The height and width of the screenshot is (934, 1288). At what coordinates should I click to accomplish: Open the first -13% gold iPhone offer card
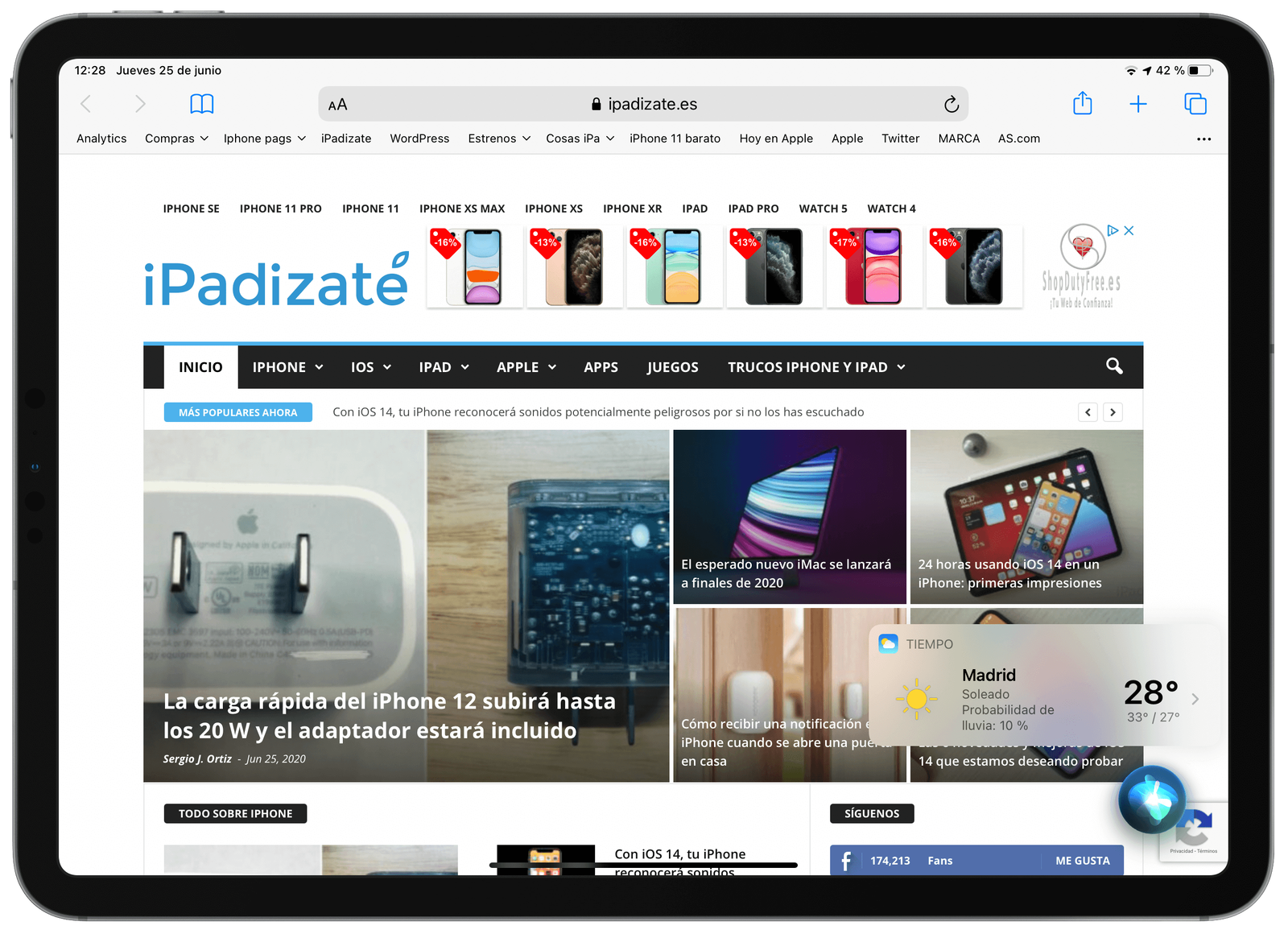pos(575,267)
